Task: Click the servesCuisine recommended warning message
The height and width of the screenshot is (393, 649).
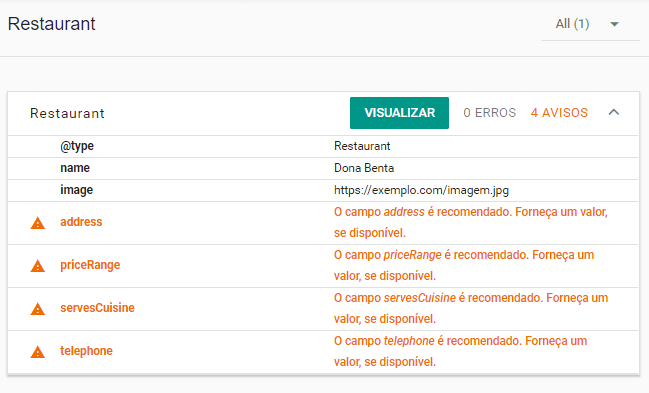Action: (x=471, y=309)
